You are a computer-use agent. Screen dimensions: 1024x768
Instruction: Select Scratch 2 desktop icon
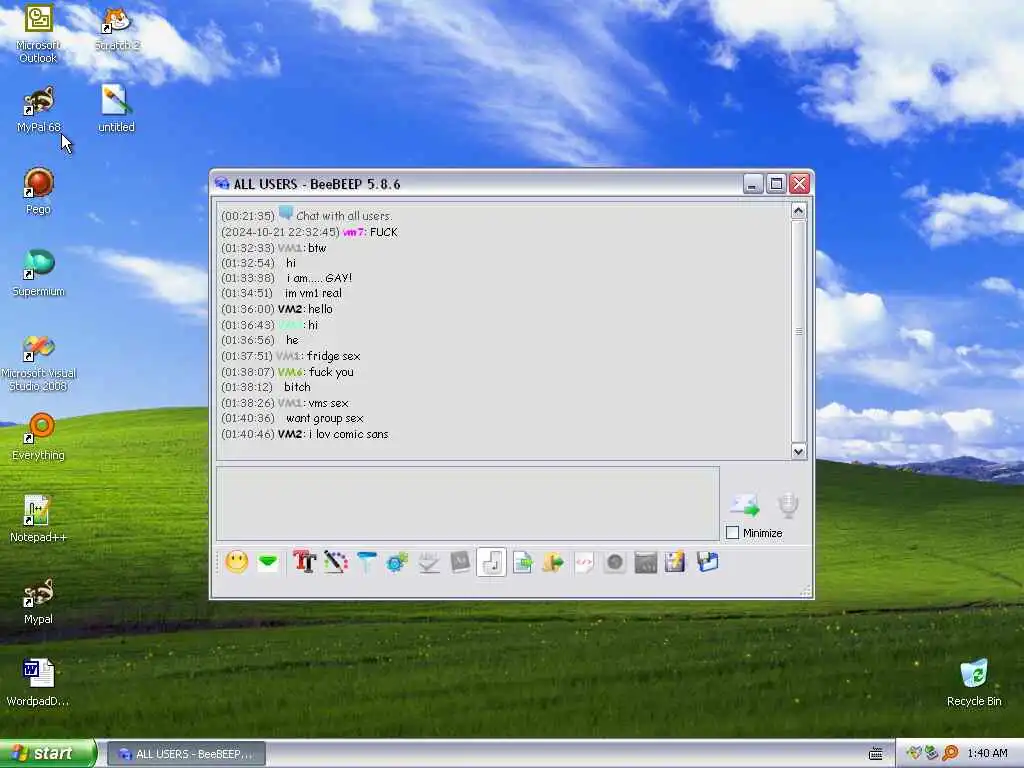117,29
